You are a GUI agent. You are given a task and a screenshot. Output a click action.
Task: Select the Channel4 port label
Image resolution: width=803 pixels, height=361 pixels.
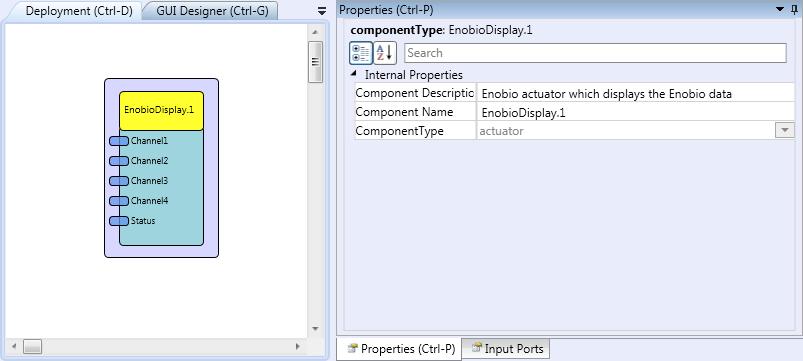pos(149,201)
